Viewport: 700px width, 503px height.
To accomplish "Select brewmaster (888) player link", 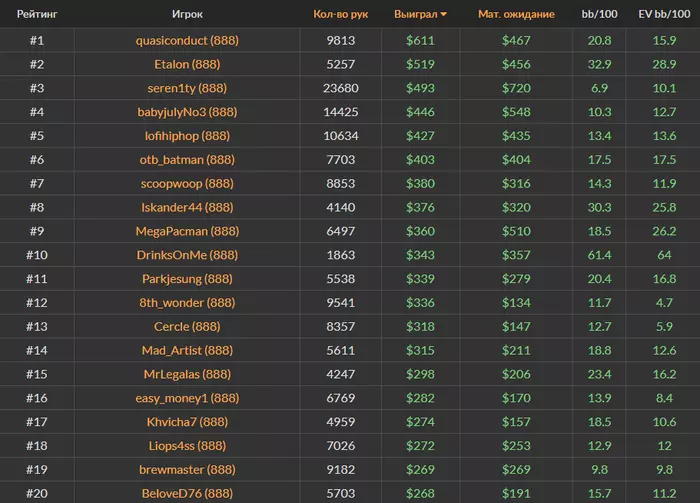I will click(187, 469).
